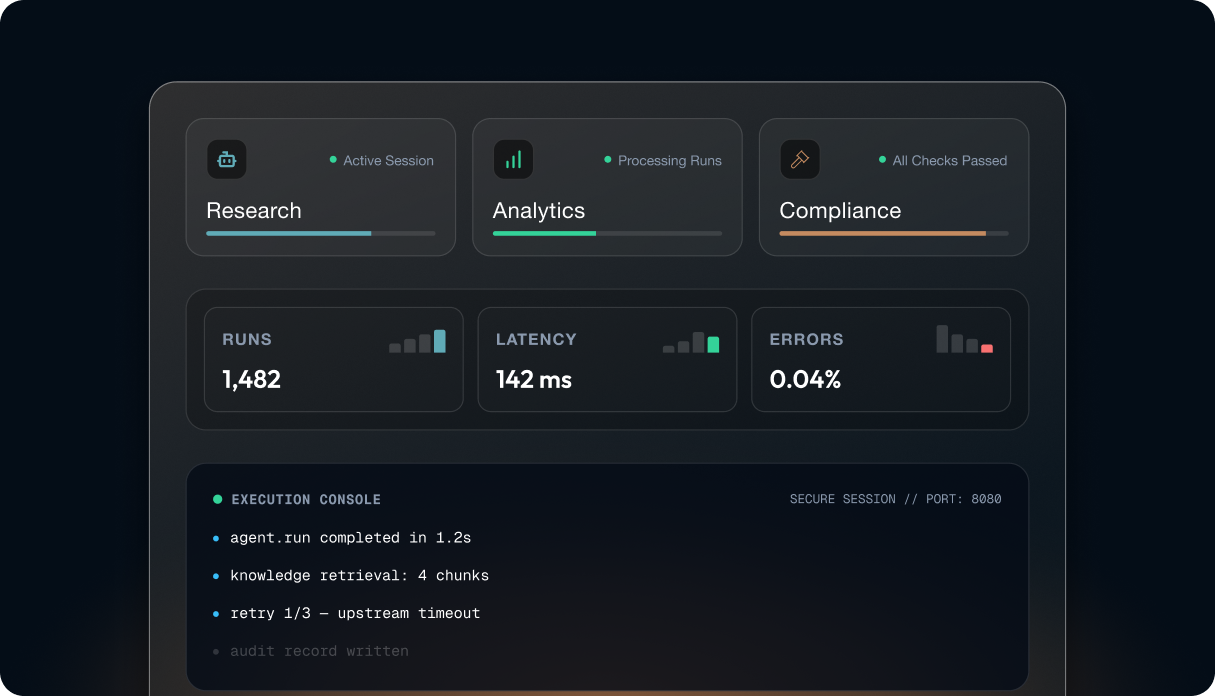Click the Processing Runs status label
This screenshot has width=1215, height=696.
[670, 160]
